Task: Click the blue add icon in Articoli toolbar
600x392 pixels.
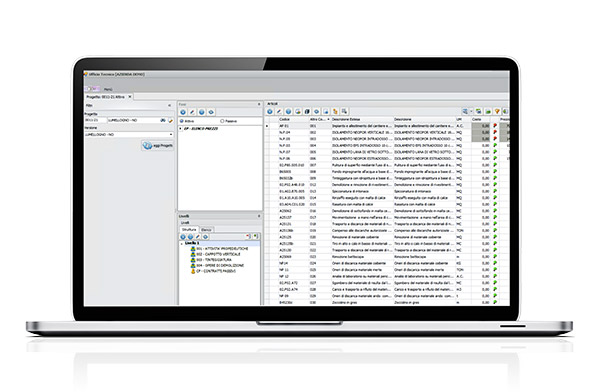Action: tap(270, 111)
